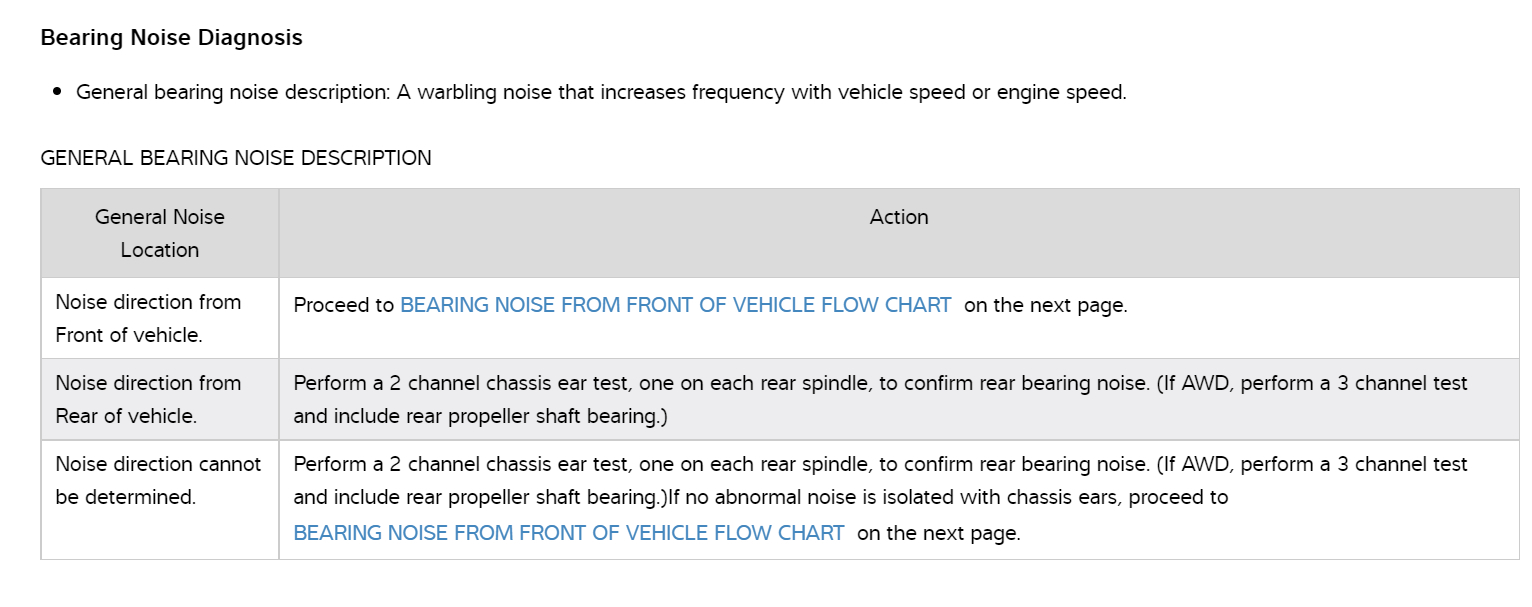The height and width of the screenshot is (607, 1532).
Task: Click "on the next page." in last row
Action: [x=938, y=534]
